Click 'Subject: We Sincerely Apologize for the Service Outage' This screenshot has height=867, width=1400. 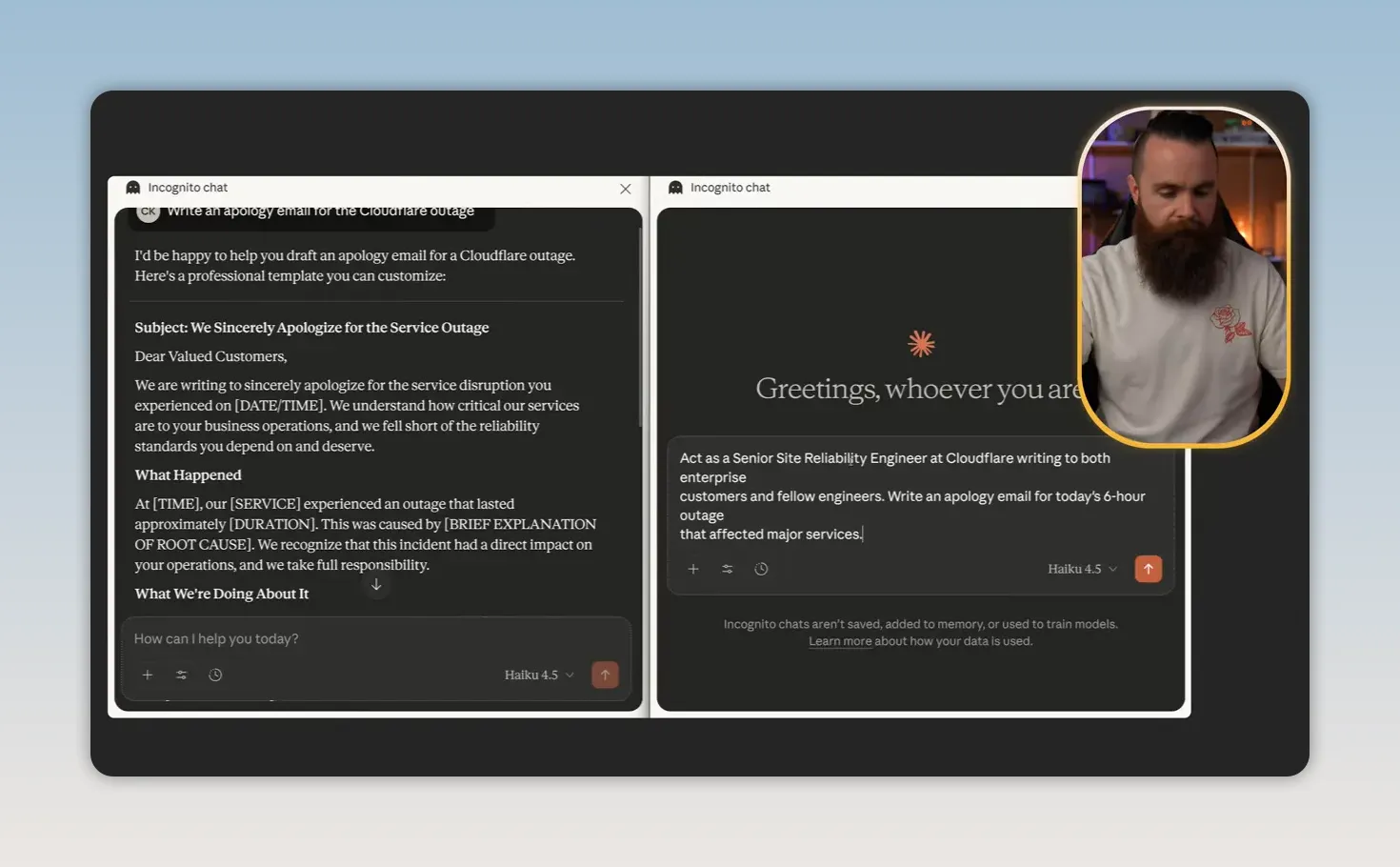(311, 328)
